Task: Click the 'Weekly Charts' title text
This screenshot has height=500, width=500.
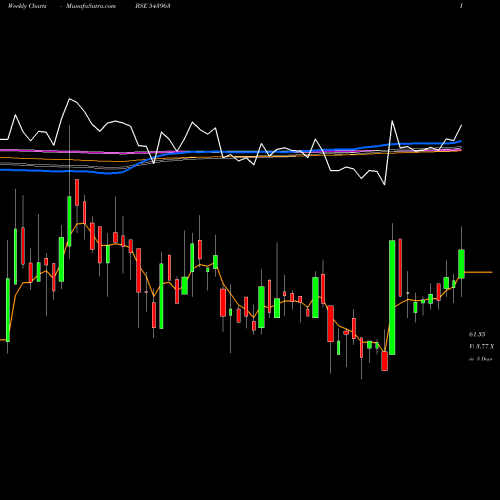Action: pos(27,6)
